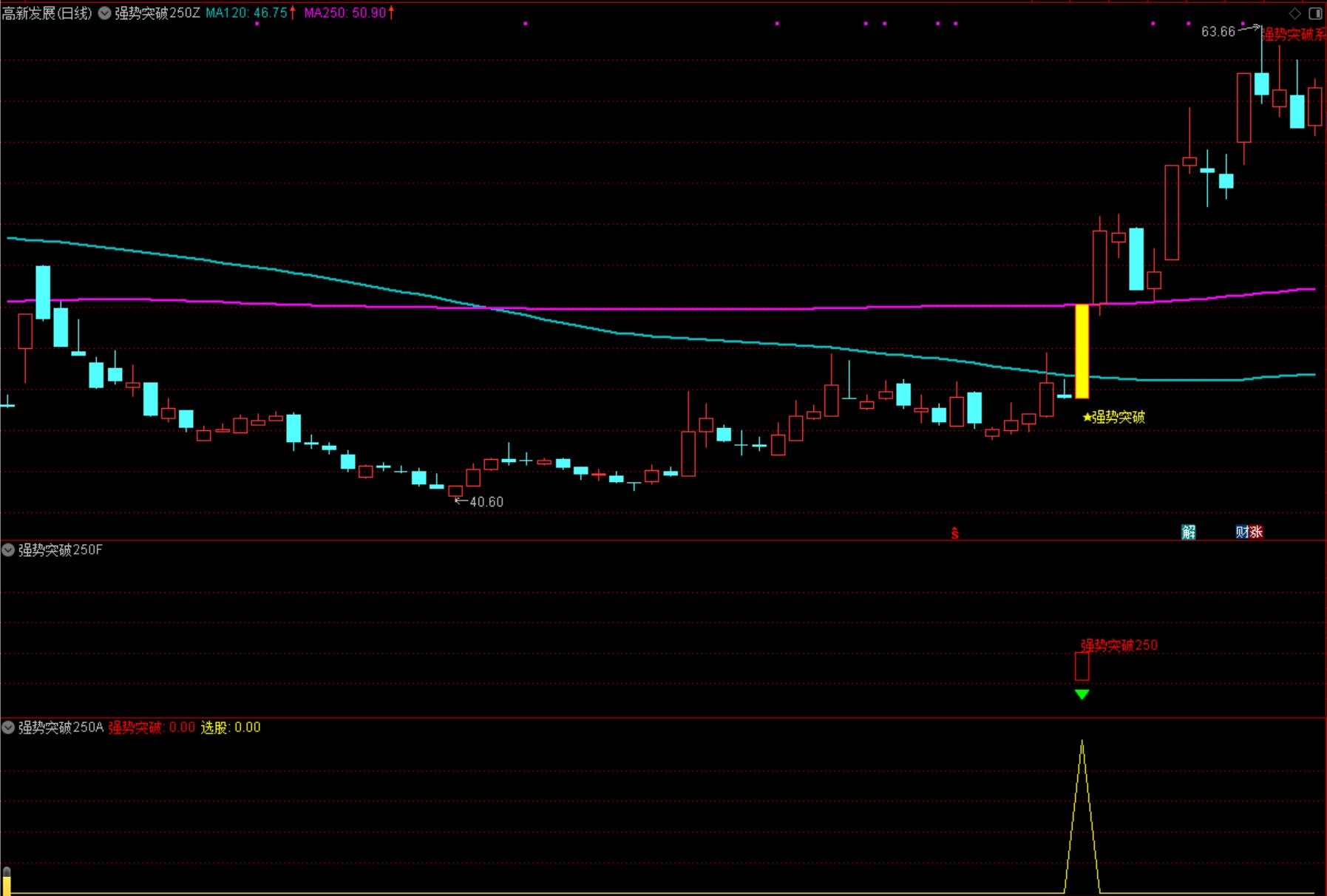The height and width of the screenshot is (896, 1327).
Task: Click the red 强势突破250 signal label
Action: pyautogui.click(x=1119, y=645)
